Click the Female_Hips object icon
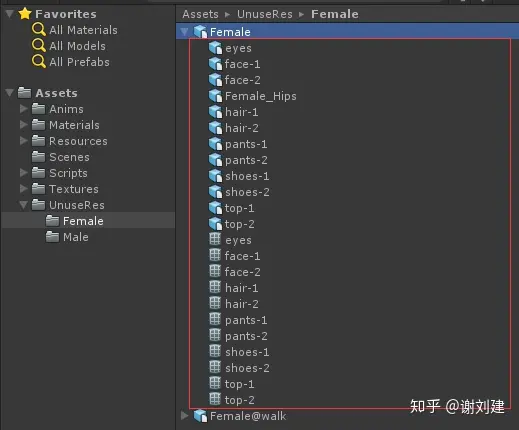Screen dimensions: 519x430 [215, 96]
